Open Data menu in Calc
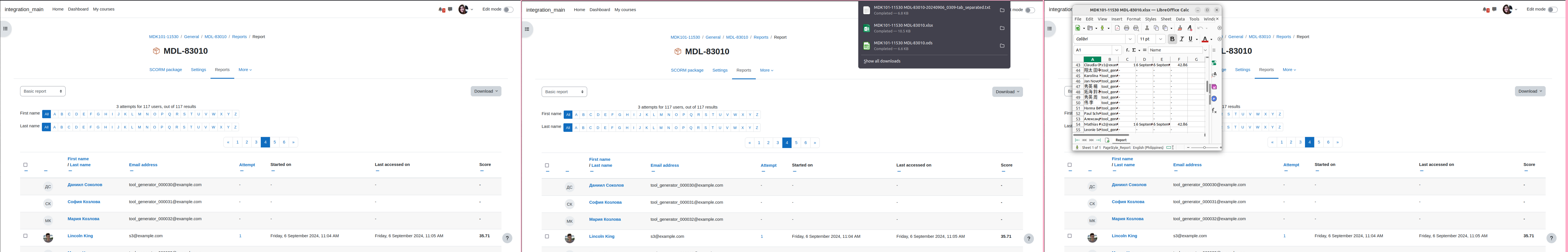 (x=1180, y=19)
